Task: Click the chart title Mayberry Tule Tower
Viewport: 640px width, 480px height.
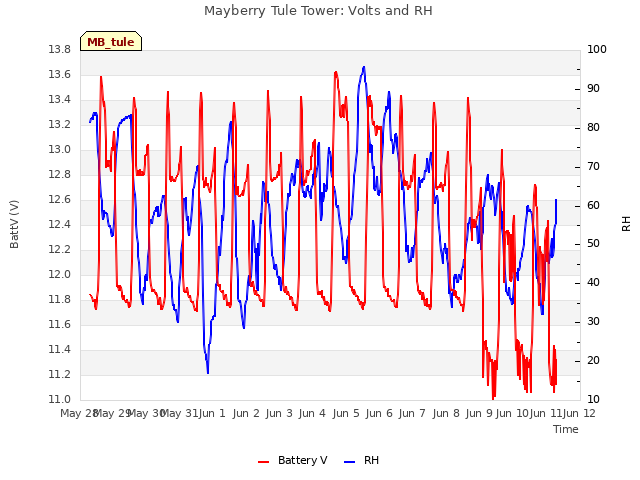Action: coord(318,10)
